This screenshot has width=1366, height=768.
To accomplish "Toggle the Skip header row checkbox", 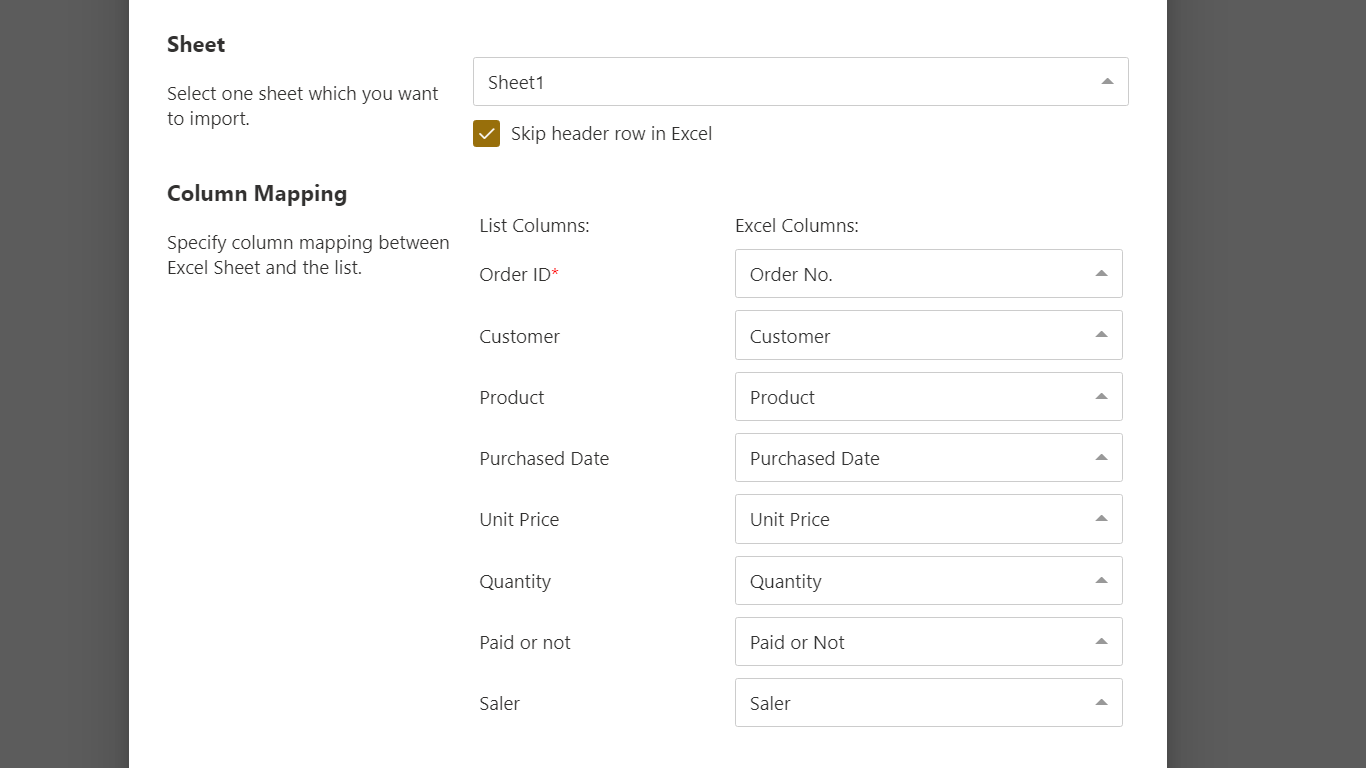I will [486, 134].
